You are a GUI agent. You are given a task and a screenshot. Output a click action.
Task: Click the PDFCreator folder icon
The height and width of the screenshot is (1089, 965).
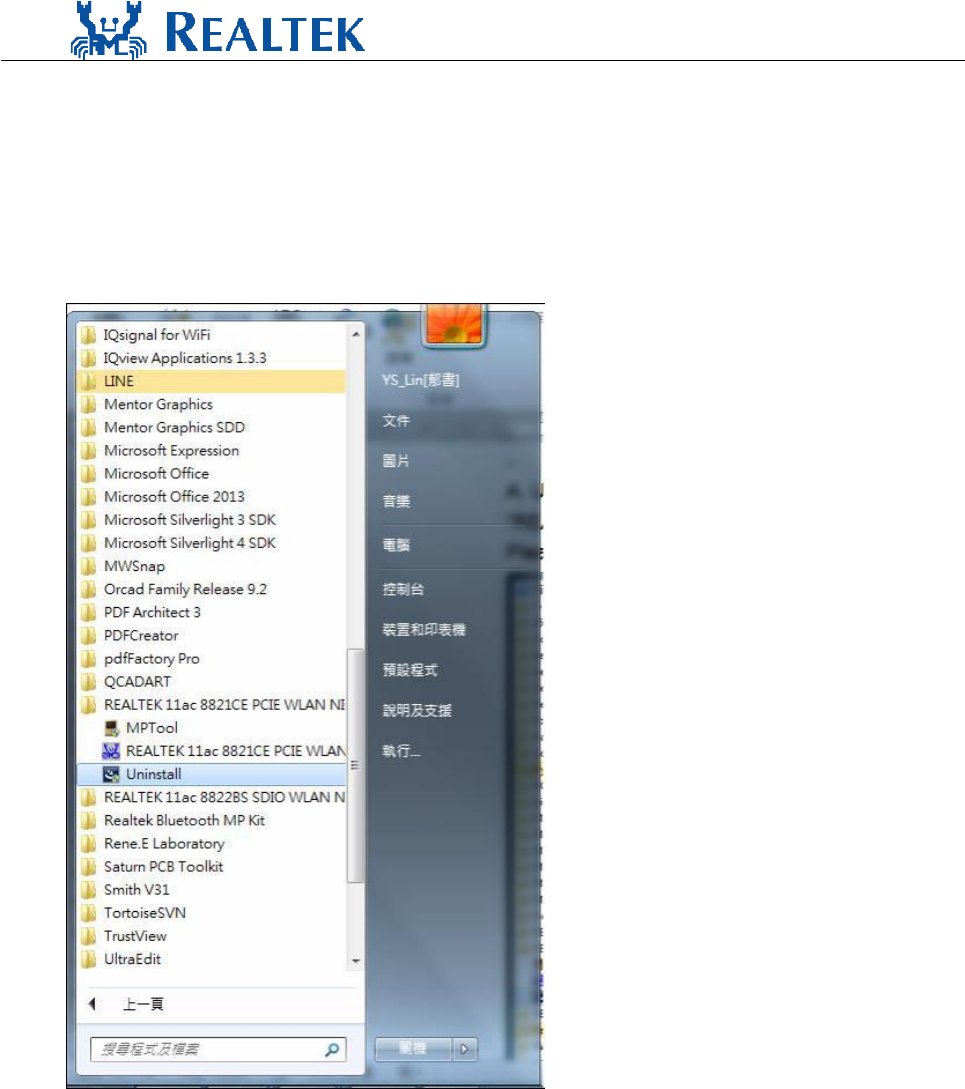[88, 635]
